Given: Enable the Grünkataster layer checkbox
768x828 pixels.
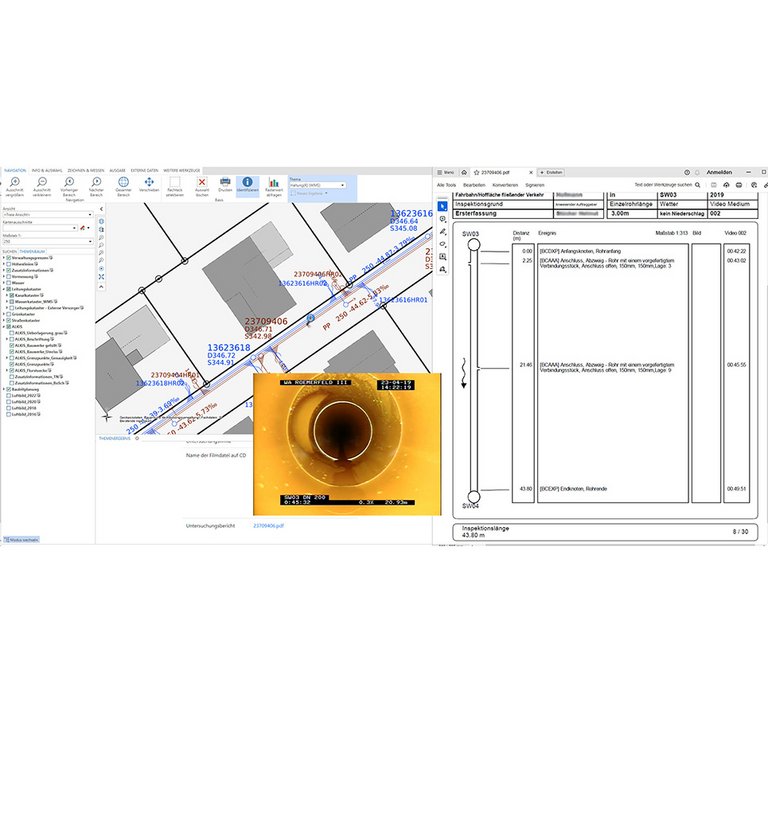Looking at the screenshot, I should point(8,314).
